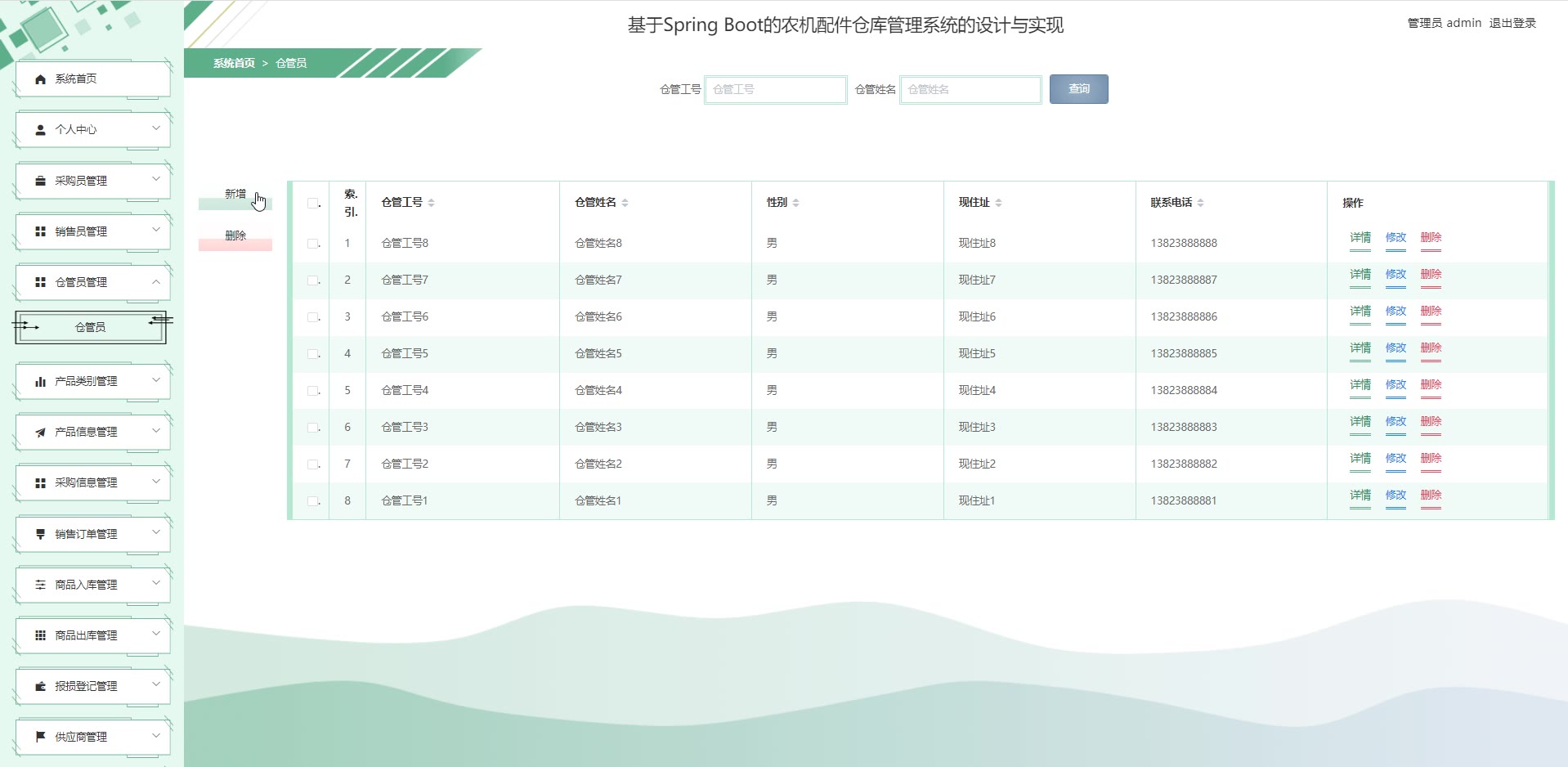
Task: Click the 删除 batch delete button
Action: pos(235,237)
